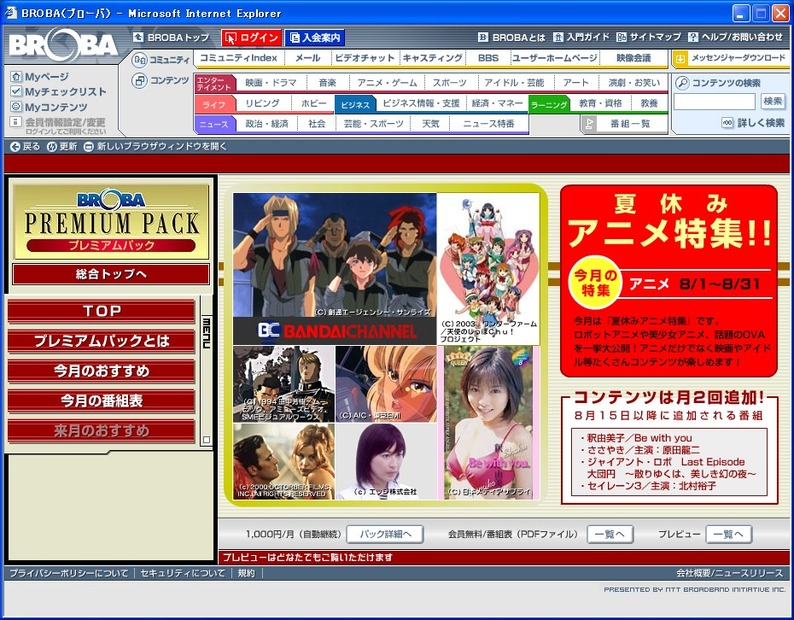794x620 pixels.
Task: Open セキュリティについて link
Action: tap(182, 573)
